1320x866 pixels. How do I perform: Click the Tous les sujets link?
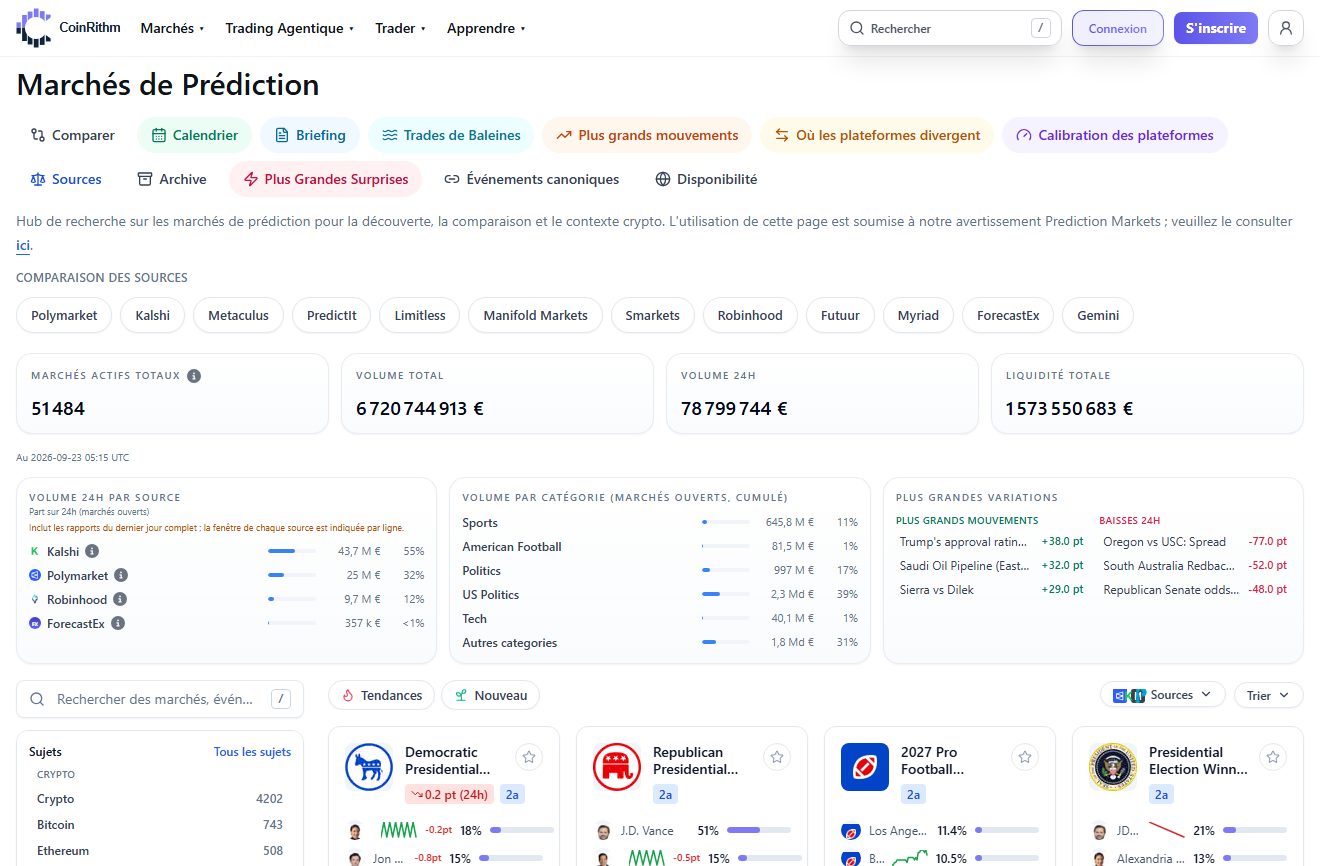pos(252,752)
